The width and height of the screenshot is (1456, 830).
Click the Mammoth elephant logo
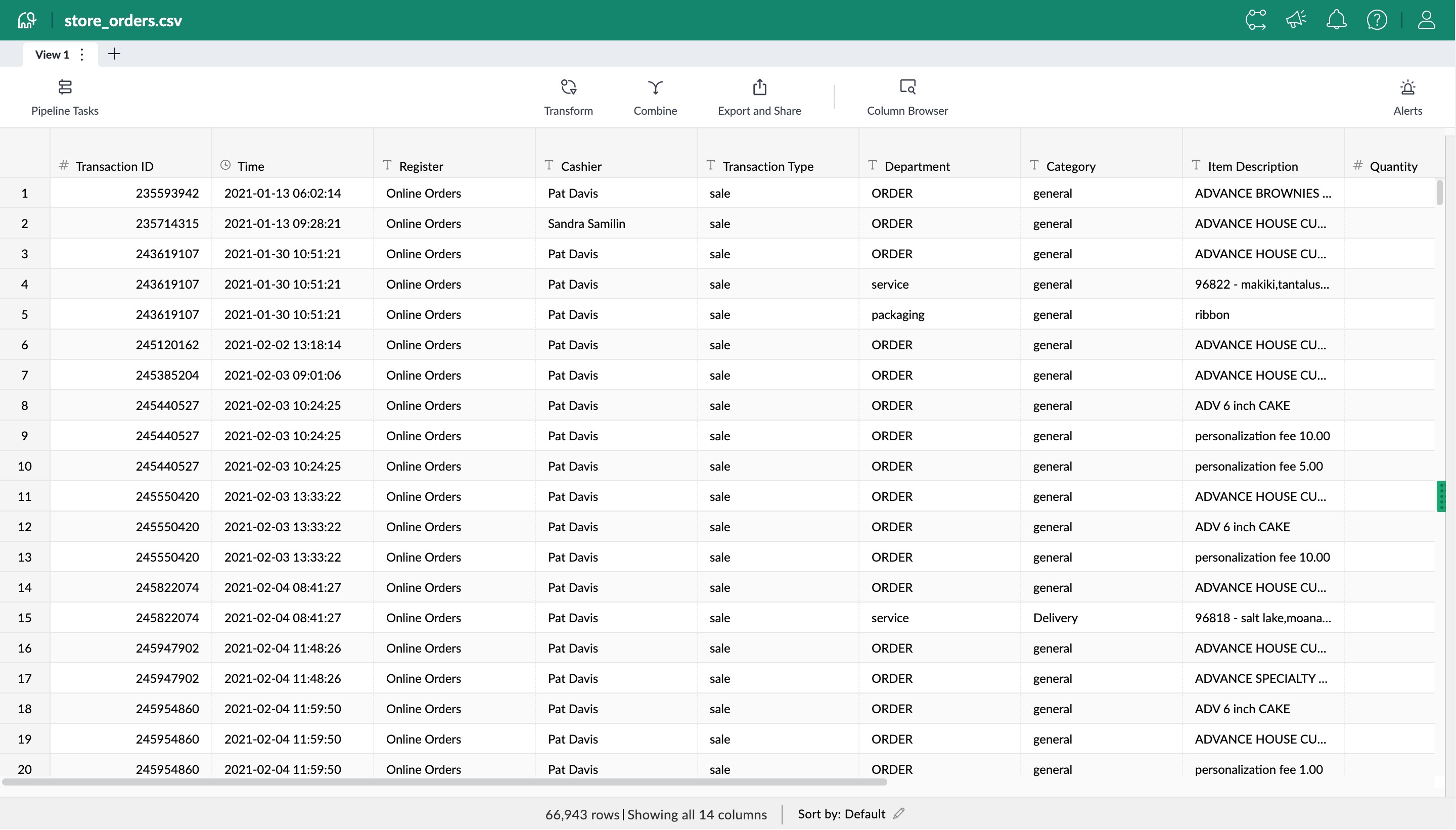26,19
